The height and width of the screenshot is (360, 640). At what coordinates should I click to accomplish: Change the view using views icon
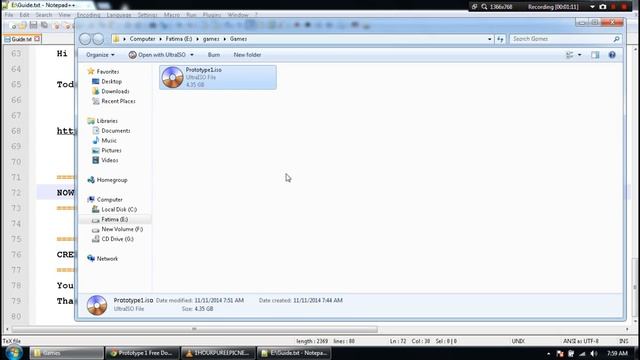(570, 55)
